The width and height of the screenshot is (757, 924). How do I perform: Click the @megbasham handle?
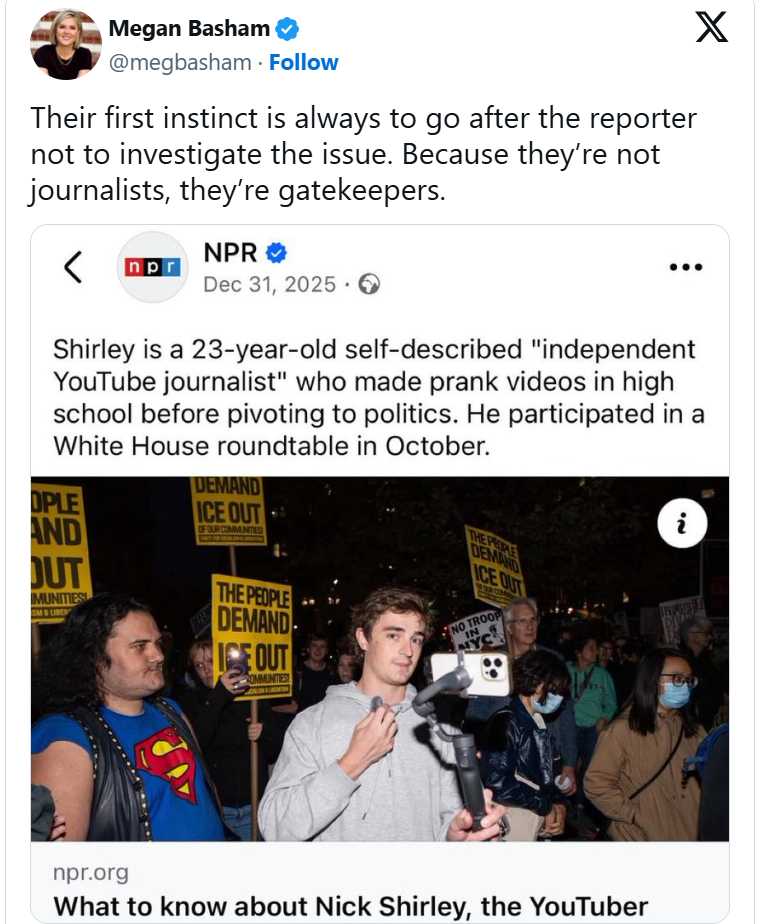point(179,62)
